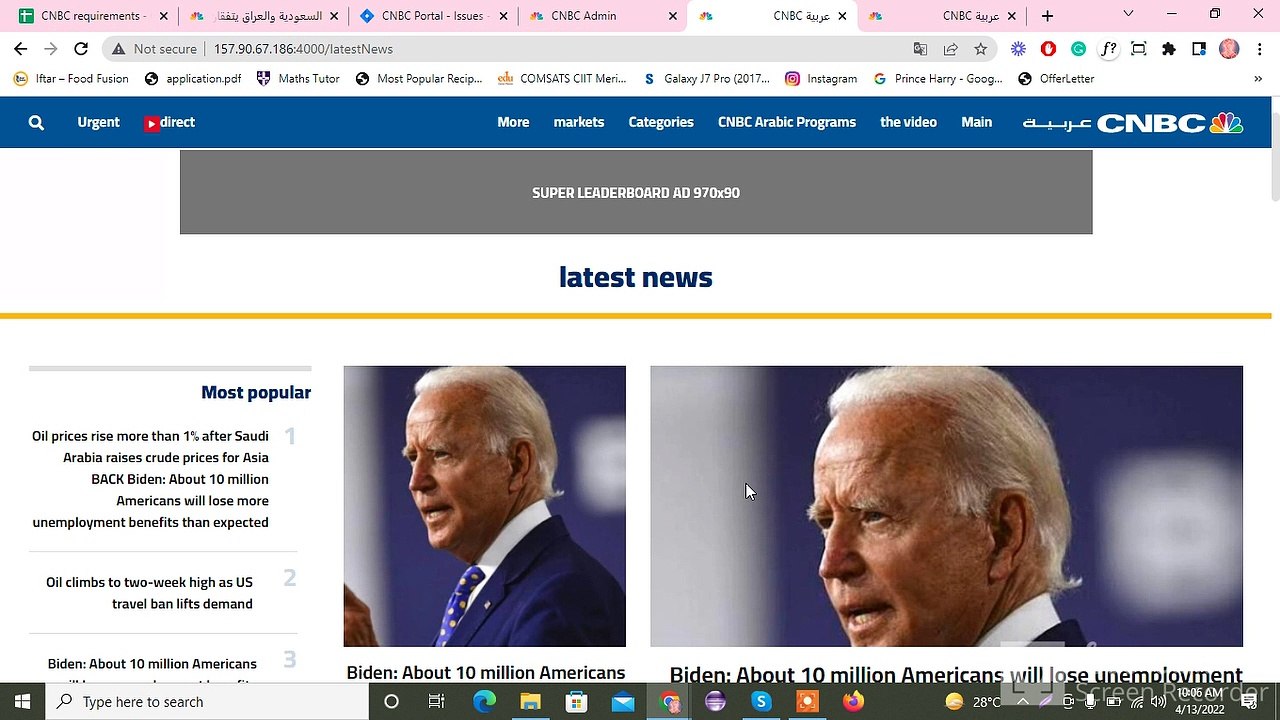1280x720 pixels.
Task: Open the weather widget showing 28°C
Action: [x=972, y=702]
